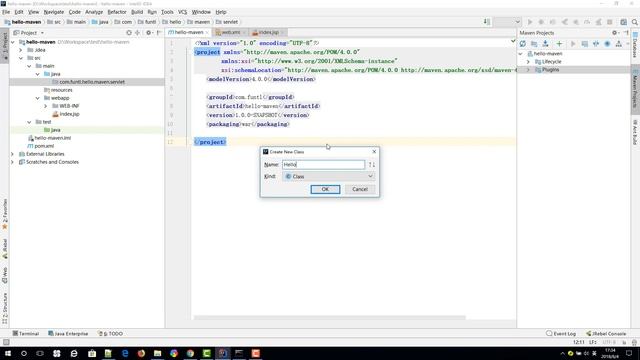The width and height of the screenshot is (640, 360).
Task: Click the Download Sources Maven icon
Action: pyautogui.click(x=545, y=44)
